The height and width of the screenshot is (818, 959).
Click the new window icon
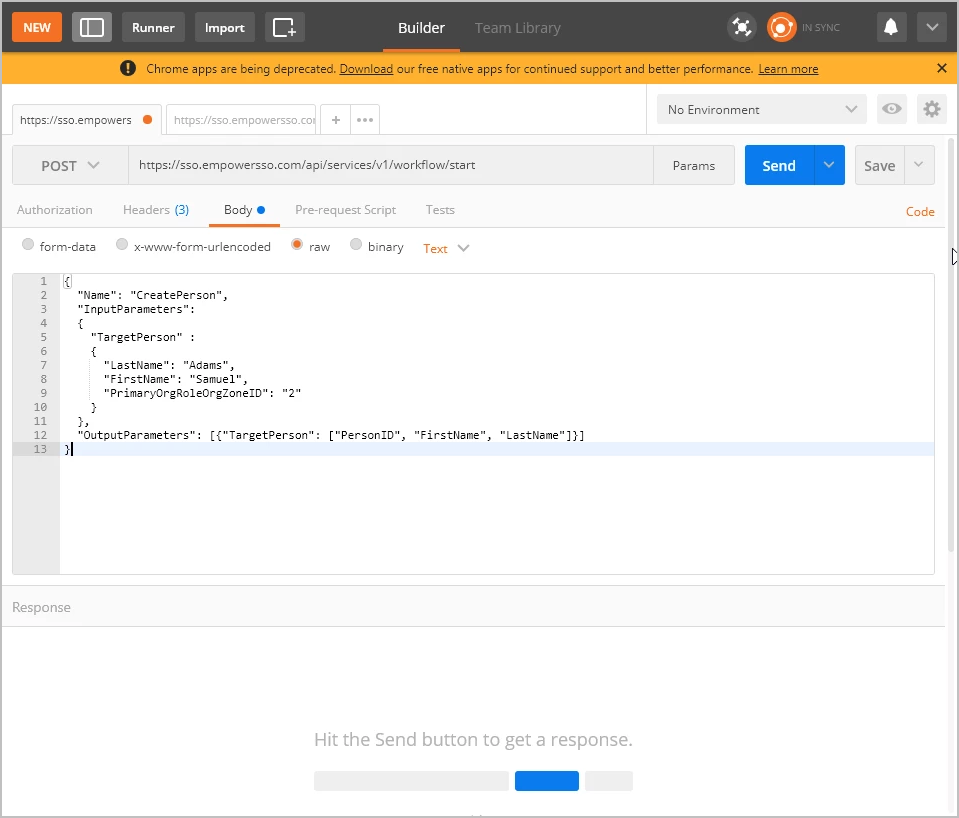[x=285, y=27]
